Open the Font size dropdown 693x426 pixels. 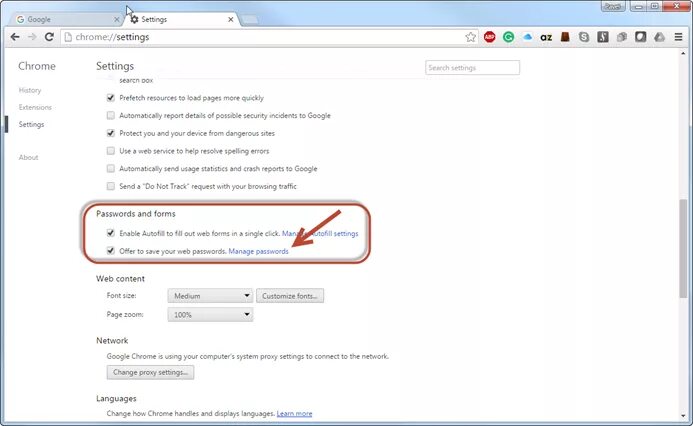pos(210,296)
